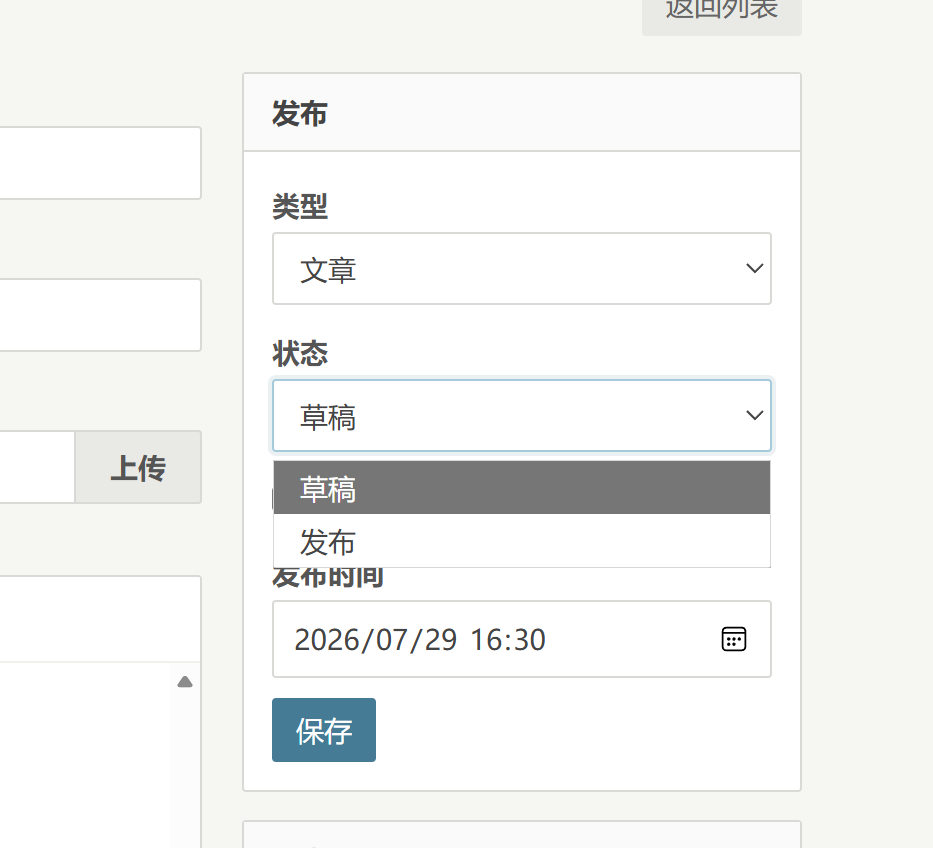Image resolution: width=933 pixels, height=848 pixels.
Task: Click the file path field beside 上传
Action: pos(37,467)
